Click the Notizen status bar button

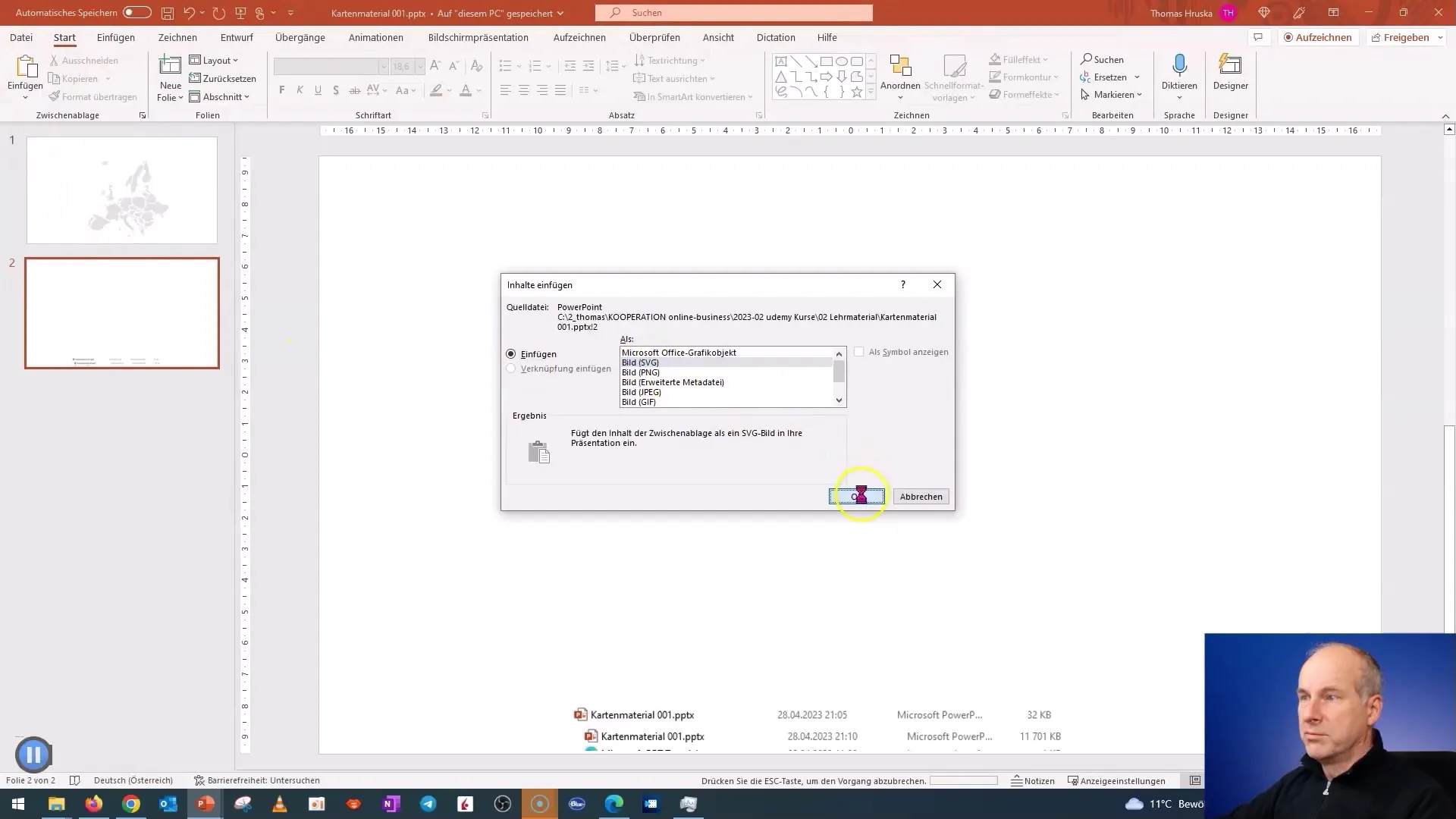1033,780
